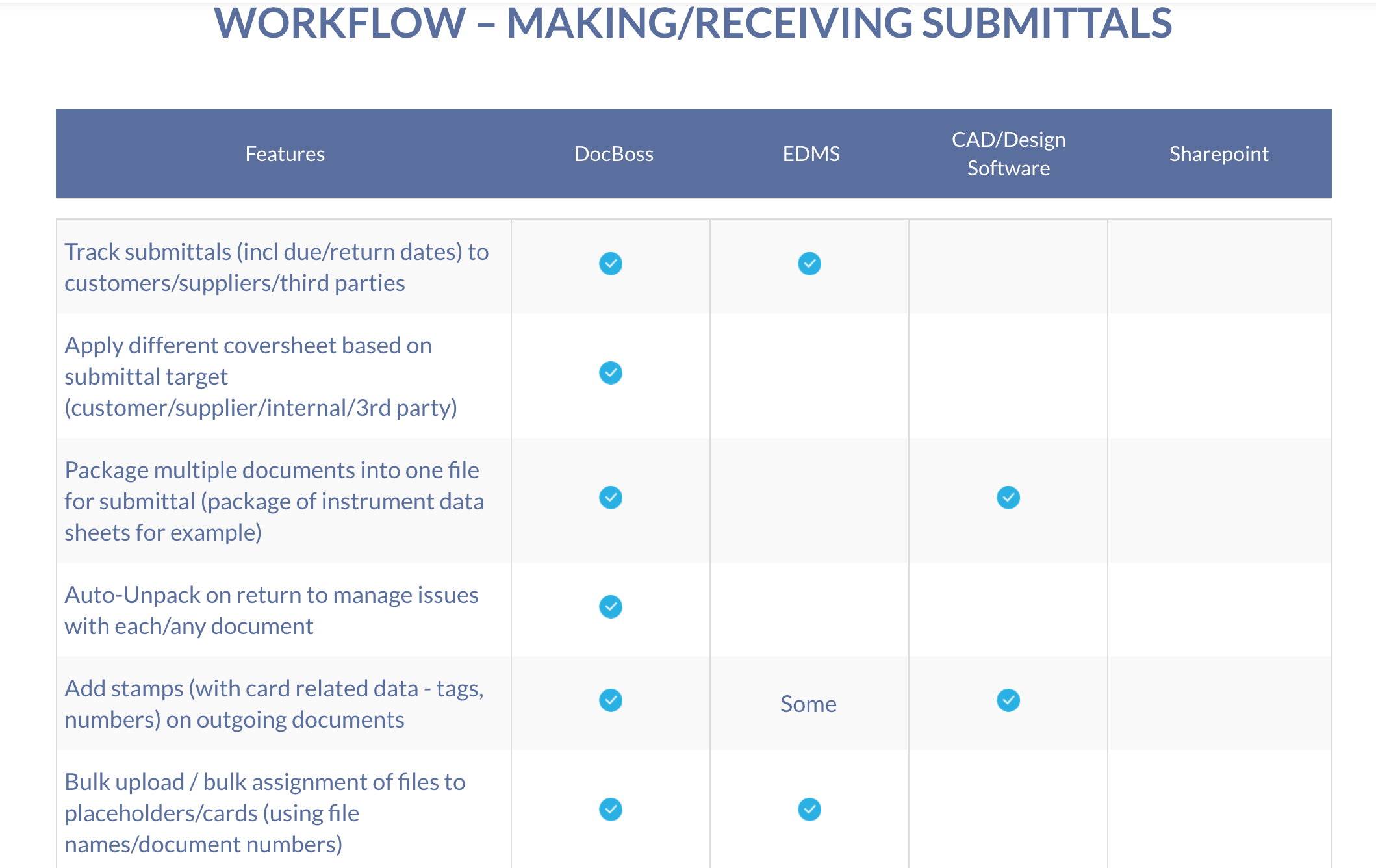This screenshot has height=868, width=1376.
Task: Click EDMS checkmark for Bulk upload row
Action: [x=809, y=810]
